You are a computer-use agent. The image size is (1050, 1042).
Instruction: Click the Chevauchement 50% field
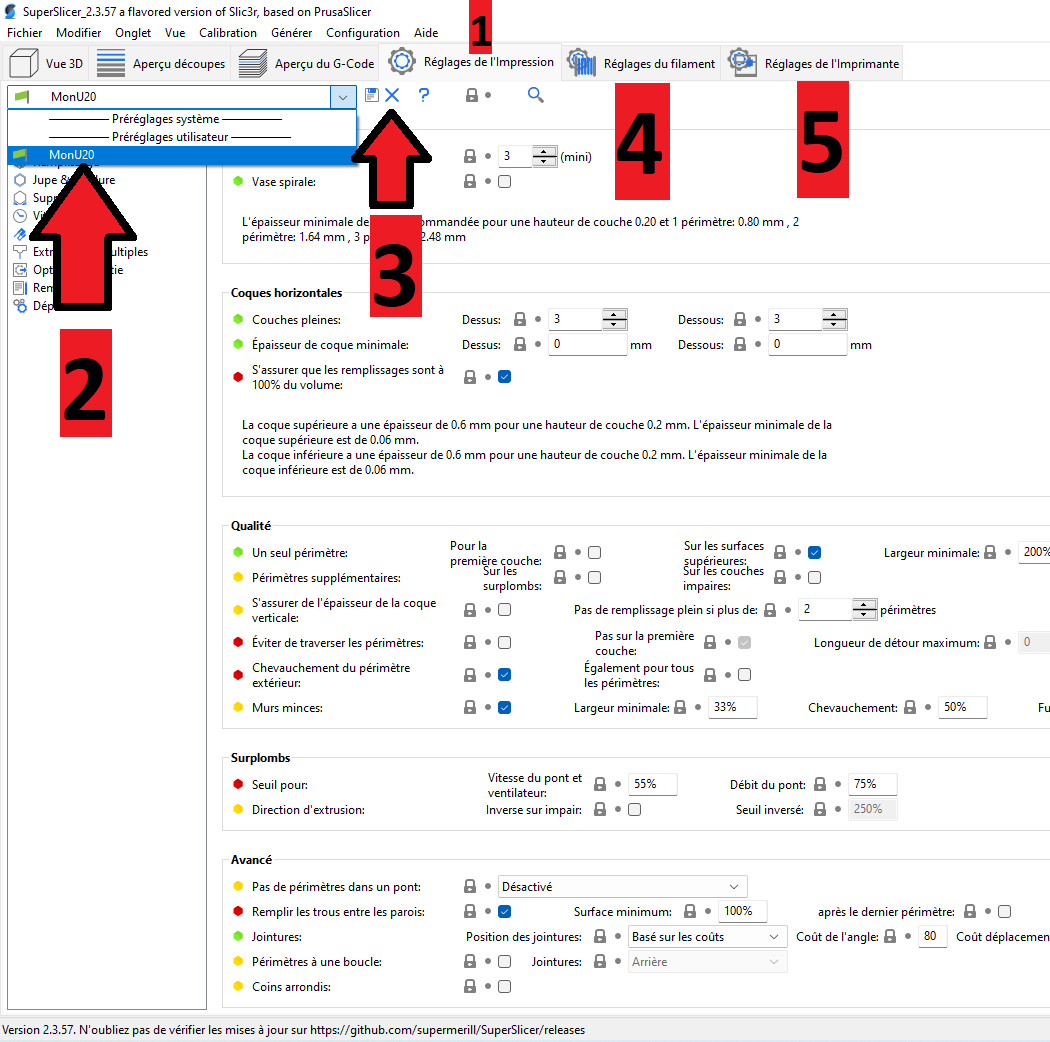point(962,707)
